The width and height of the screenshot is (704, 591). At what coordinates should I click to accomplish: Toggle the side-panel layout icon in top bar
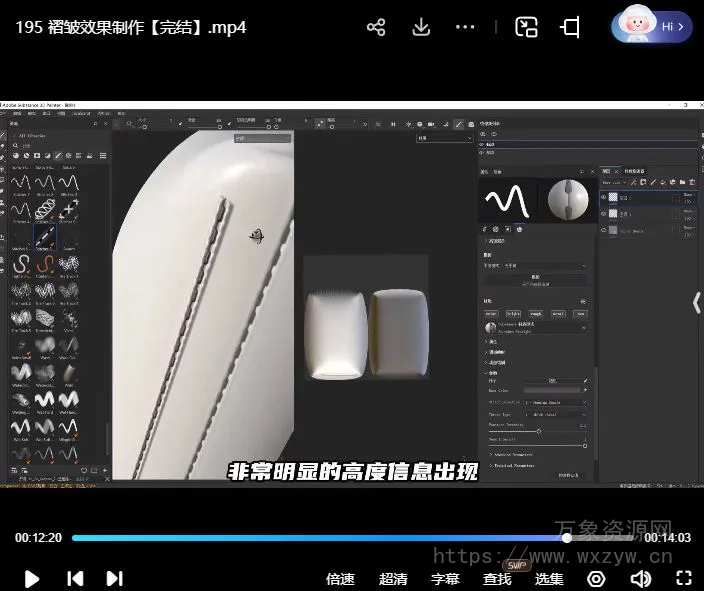(x=570, y=27)
